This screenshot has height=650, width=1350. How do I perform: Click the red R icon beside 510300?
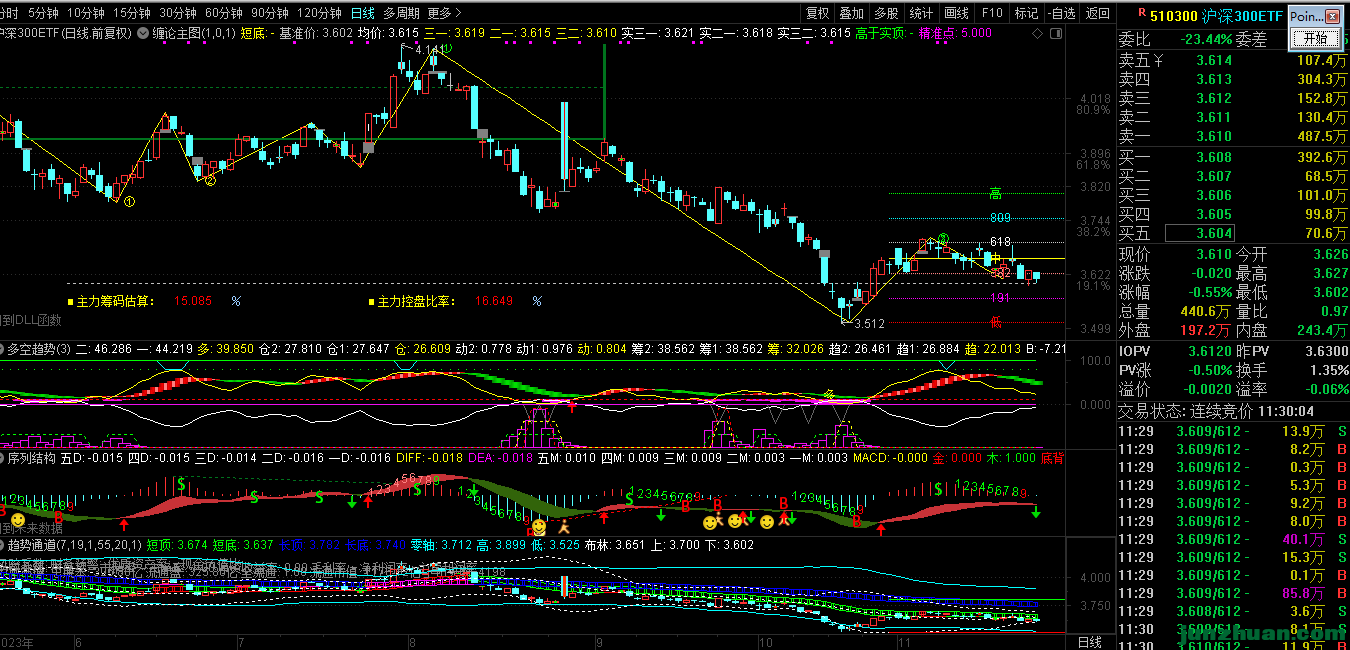point(1141,13)
